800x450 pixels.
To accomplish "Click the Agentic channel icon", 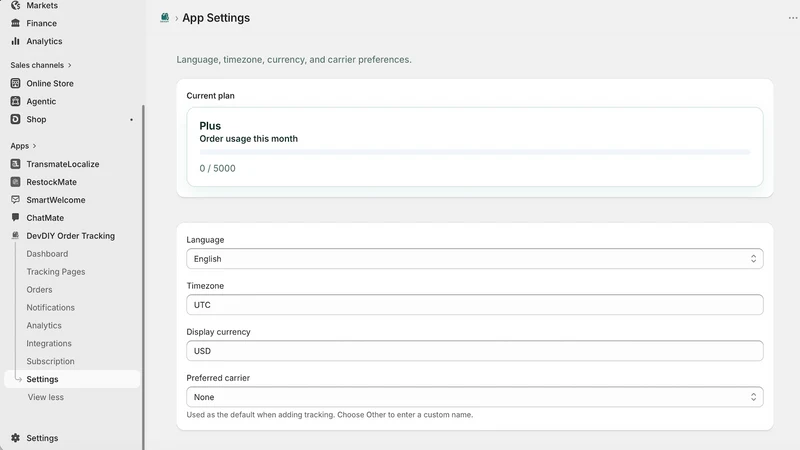I will coord(15,101).
